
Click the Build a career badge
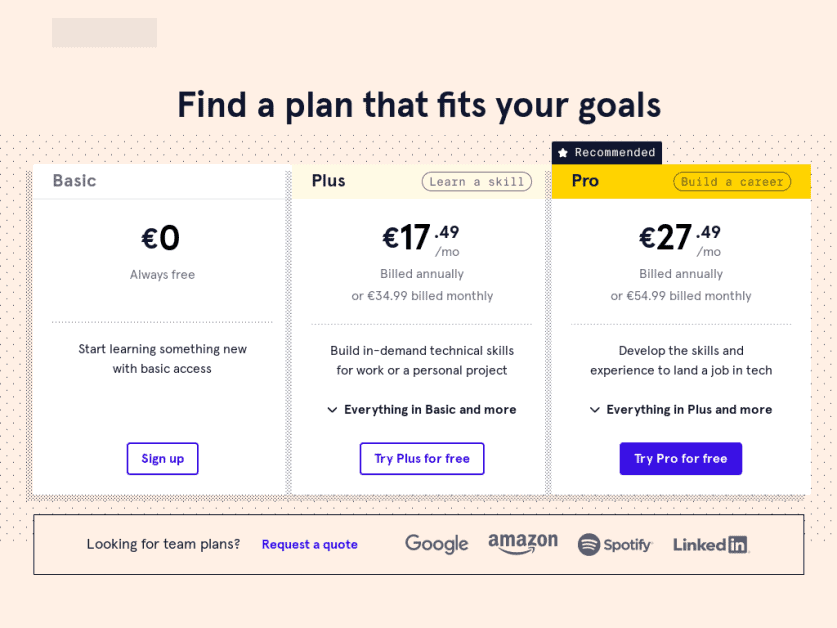pyautogui.click(x=735, y=181)
